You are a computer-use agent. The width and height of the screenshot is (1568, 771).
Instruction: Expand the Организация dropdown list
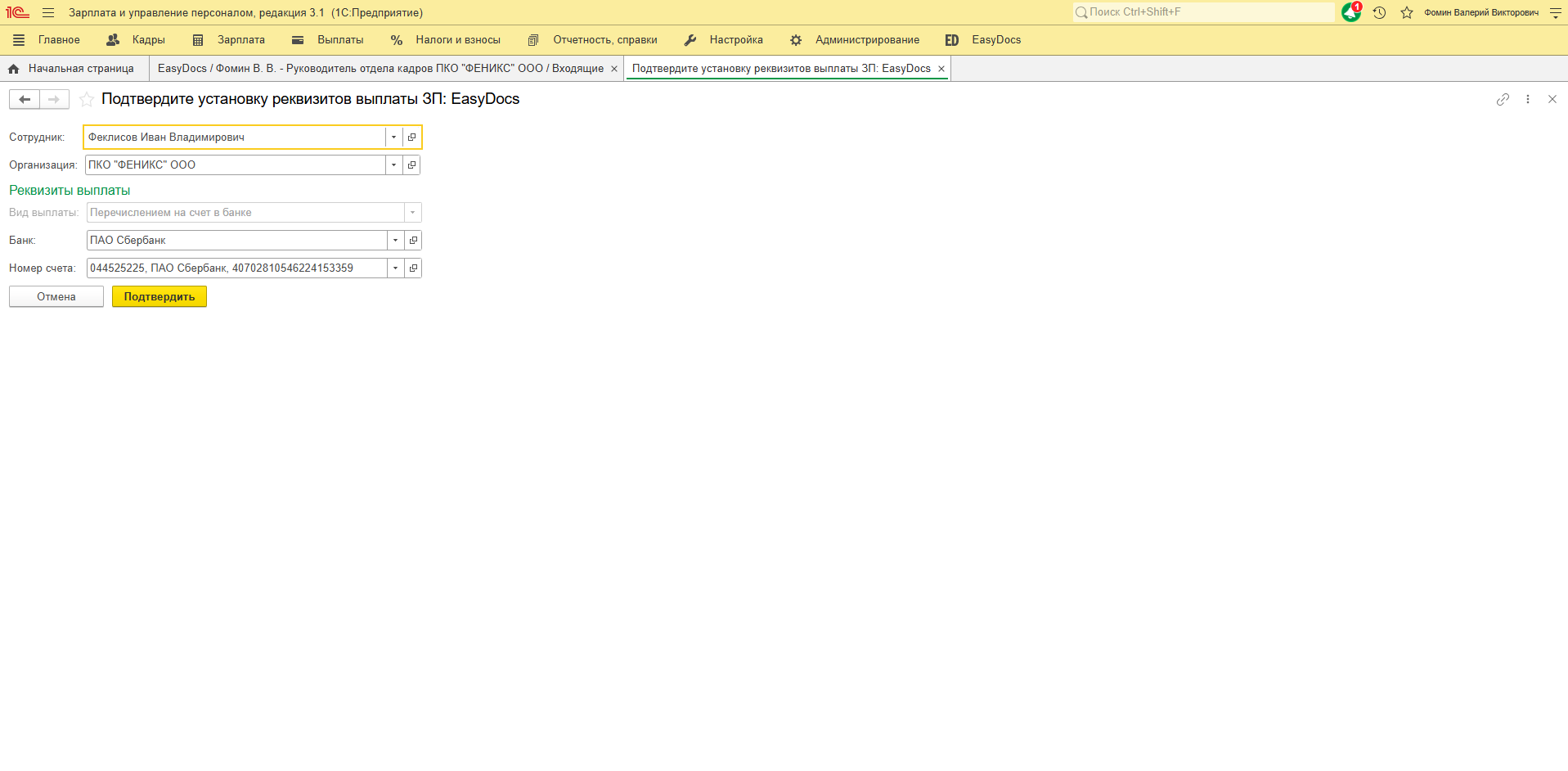[x=393, y=165]
